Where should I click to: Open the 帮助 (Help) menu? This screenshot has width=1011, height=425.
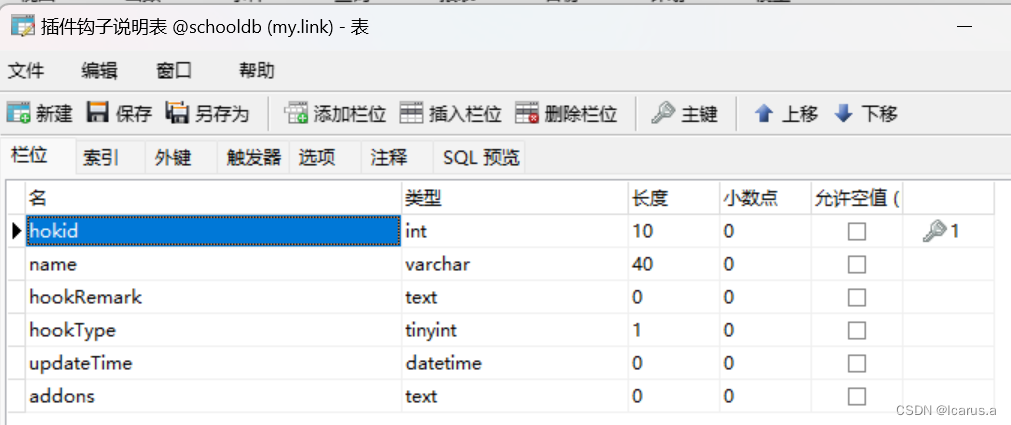tap(257, 70)
